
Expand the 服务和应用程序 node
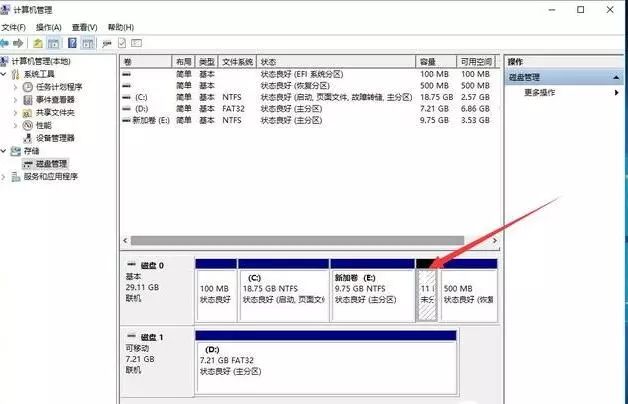(4, 177)
